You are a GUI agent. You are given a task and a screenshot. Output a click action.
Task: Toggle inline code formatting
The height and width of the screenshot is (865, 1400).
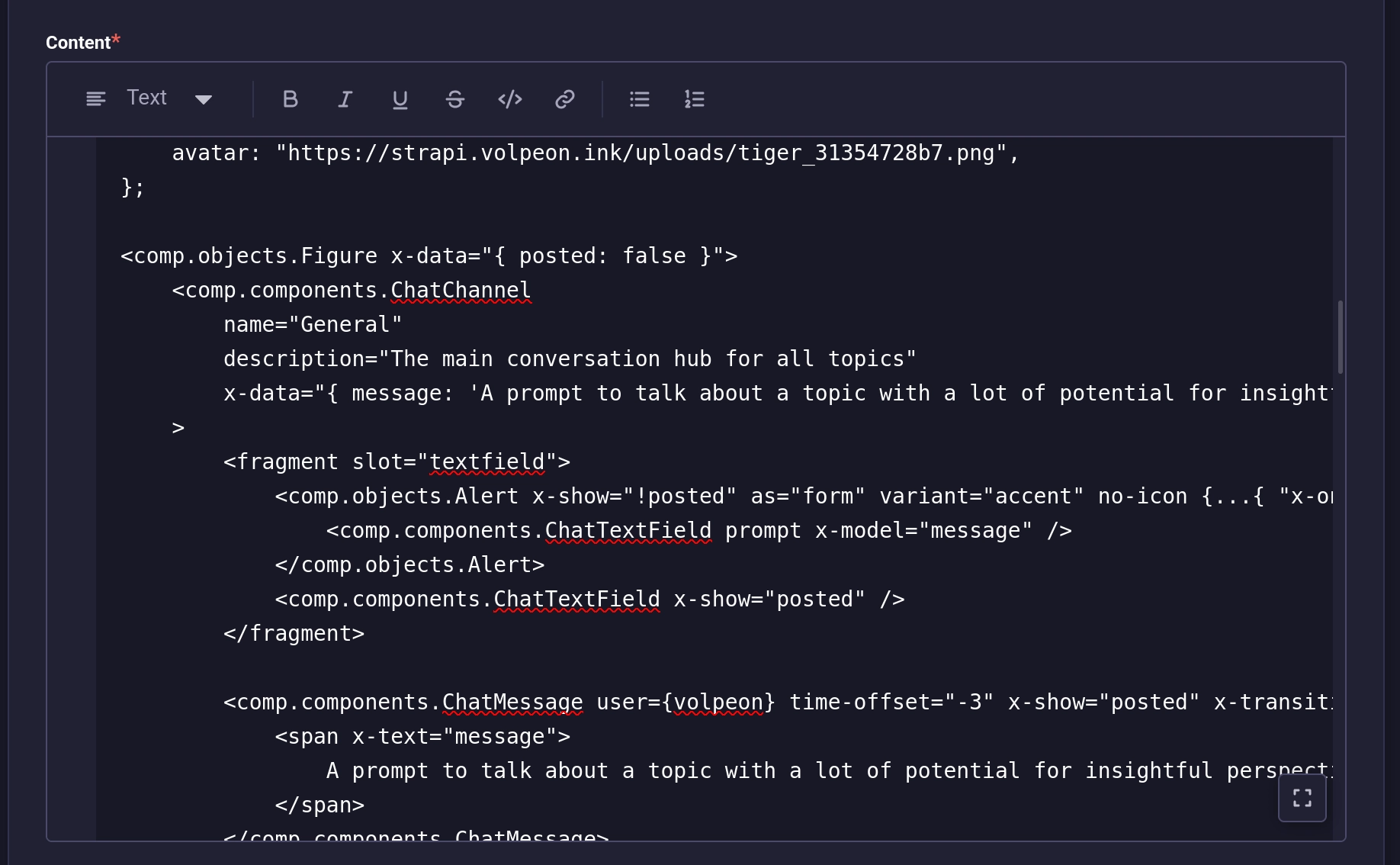(509, 99)
